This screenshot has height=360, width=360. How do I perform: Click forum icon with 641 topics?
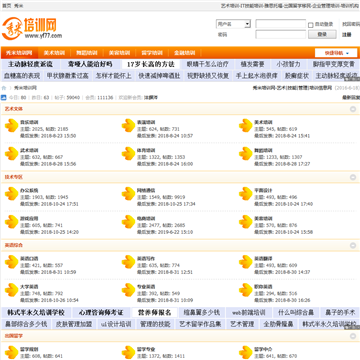point(246,352)
